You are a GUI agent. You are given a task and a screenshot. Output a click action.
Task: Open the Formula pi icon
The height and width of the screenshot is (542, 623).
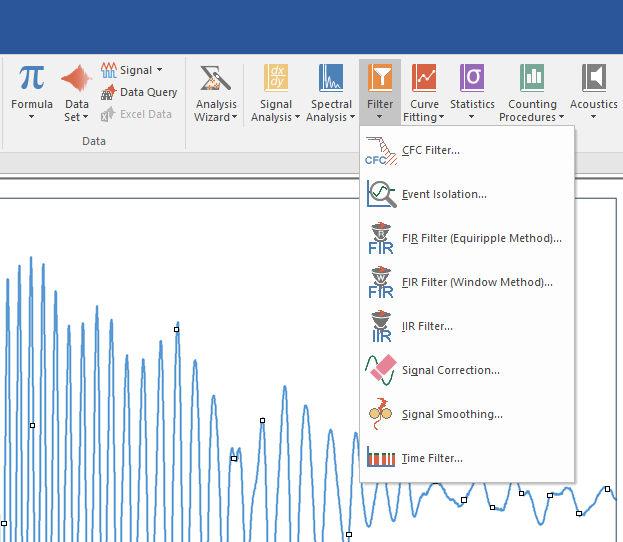tap(31, 78)
